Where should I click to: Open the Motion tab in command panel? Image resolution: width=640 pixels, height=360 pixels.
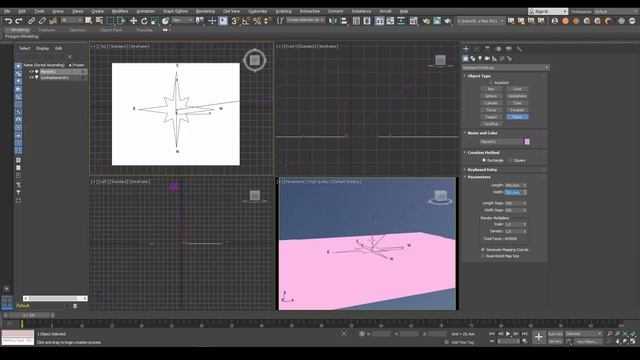pyautogui.click(x=498, y=49)
